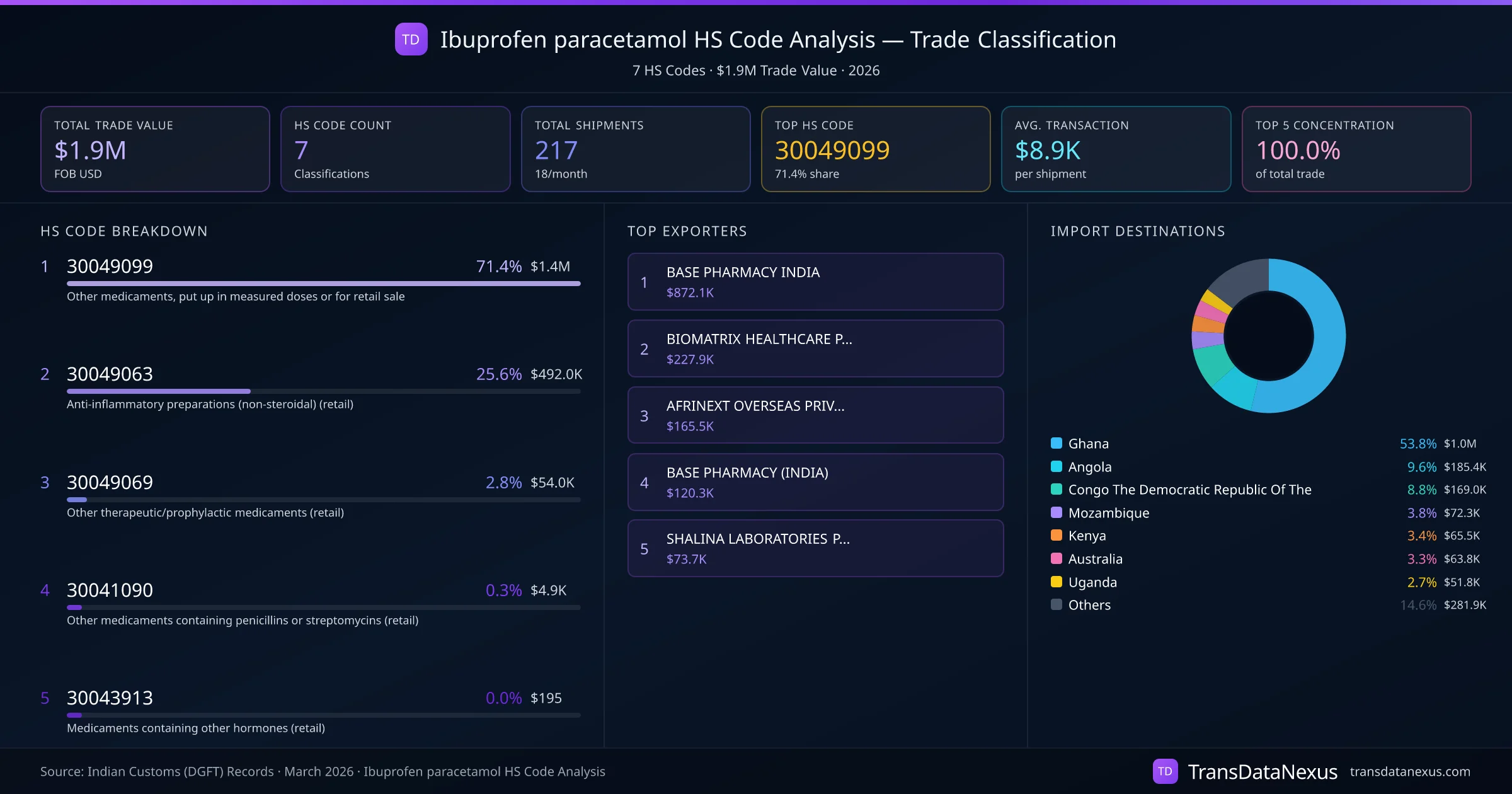The height and width of the screenshot is (794, 1512).
Task: Switch to the TOP 5 CONCENTRATION card
Action: tap(1357, 149)
